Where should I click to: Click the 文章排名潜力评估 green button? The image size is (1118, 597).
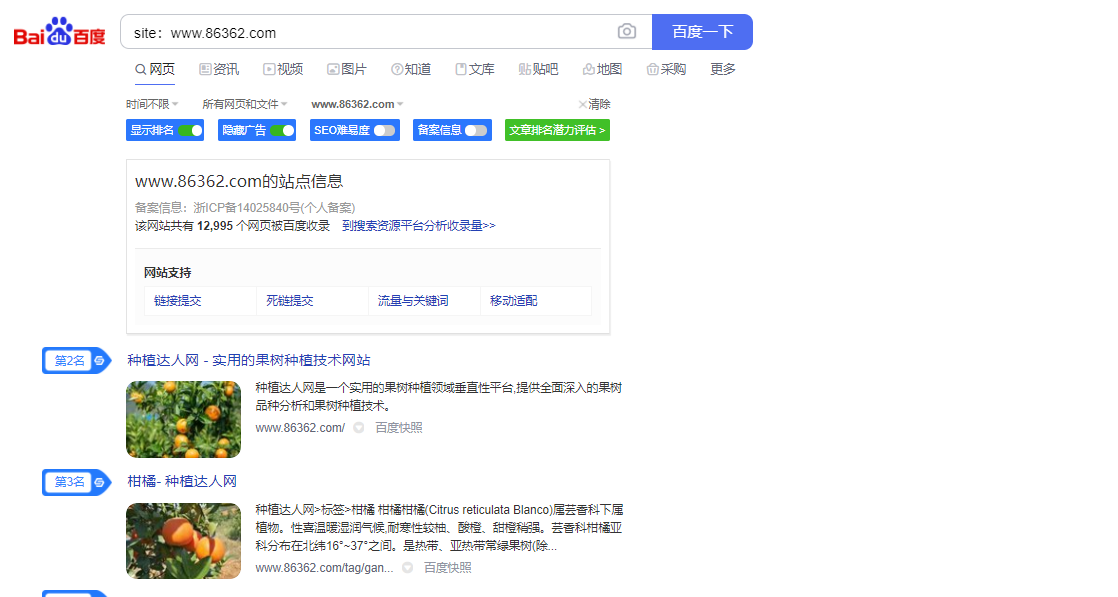557,130
